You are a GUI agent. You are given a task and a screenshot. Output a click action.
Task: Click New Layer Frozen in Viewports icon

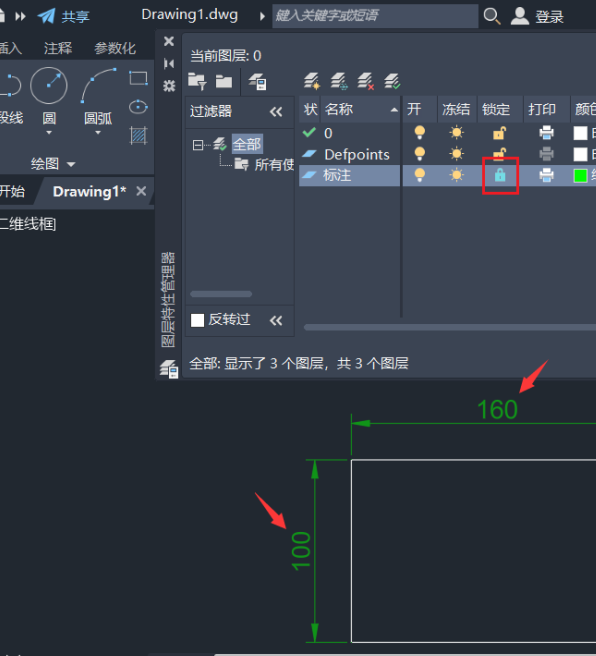(x=339, y=81)
